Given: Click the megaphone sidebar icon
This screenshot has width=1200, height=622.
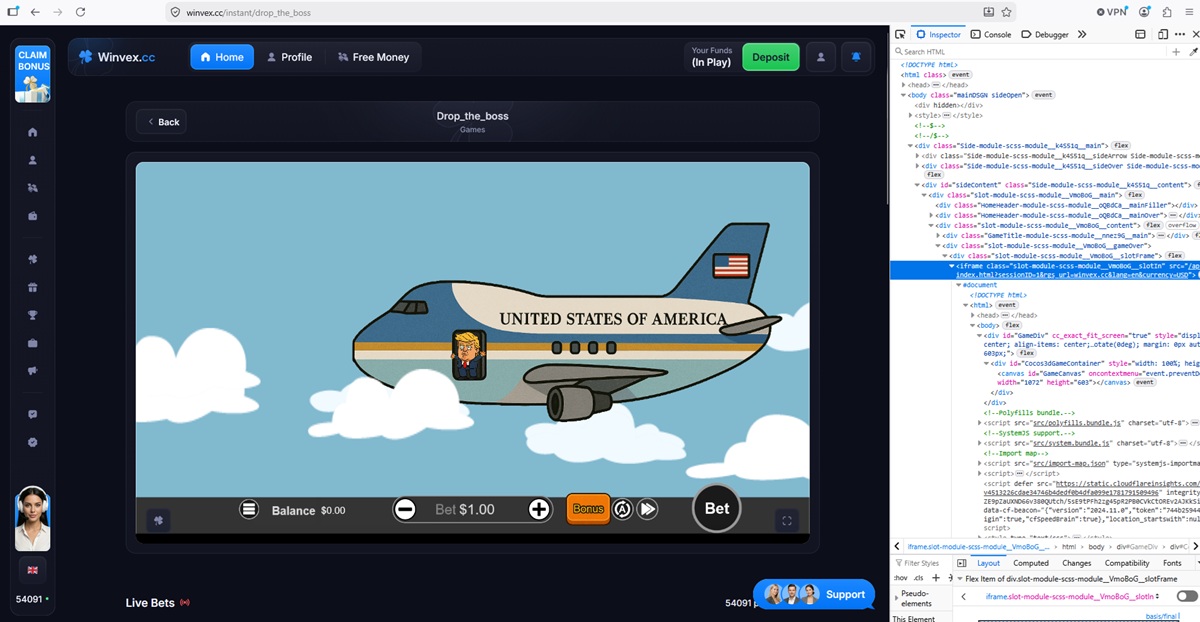Looking at the screenshot, I should [33, 371].
